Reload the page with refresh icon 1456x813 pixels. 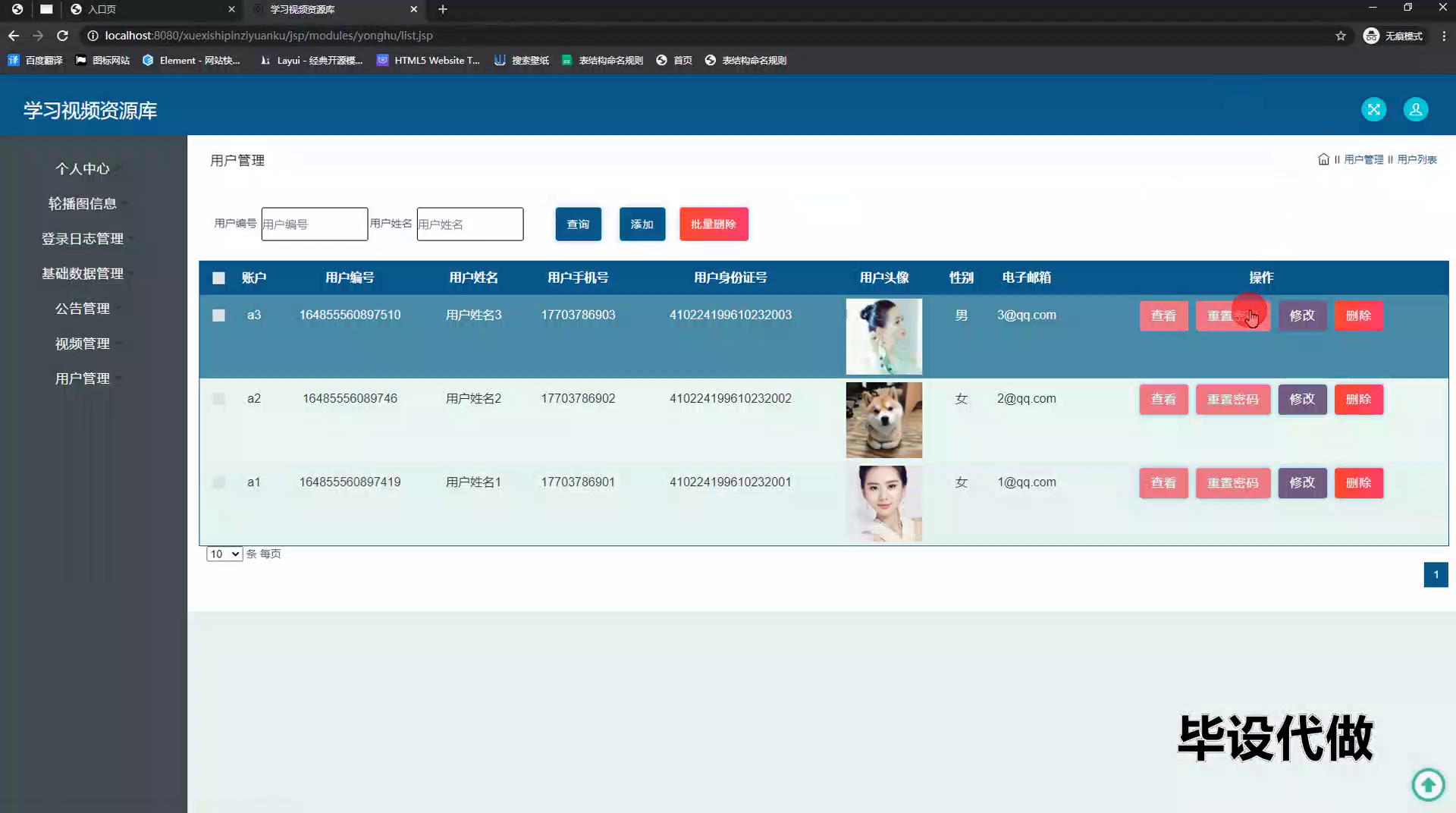pyautogui.click(x=63, y=36)
